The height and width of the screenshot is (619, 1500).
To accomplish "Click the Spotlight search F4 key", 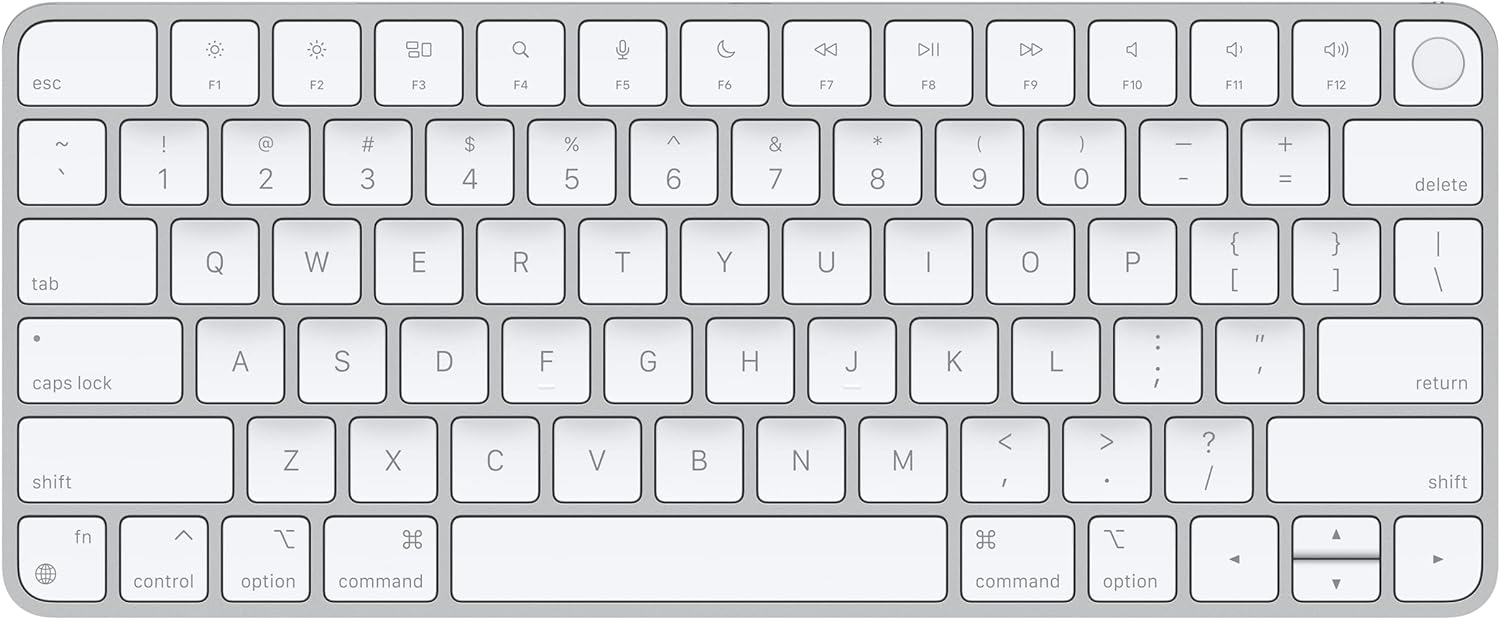I will [x=521, y=63].
